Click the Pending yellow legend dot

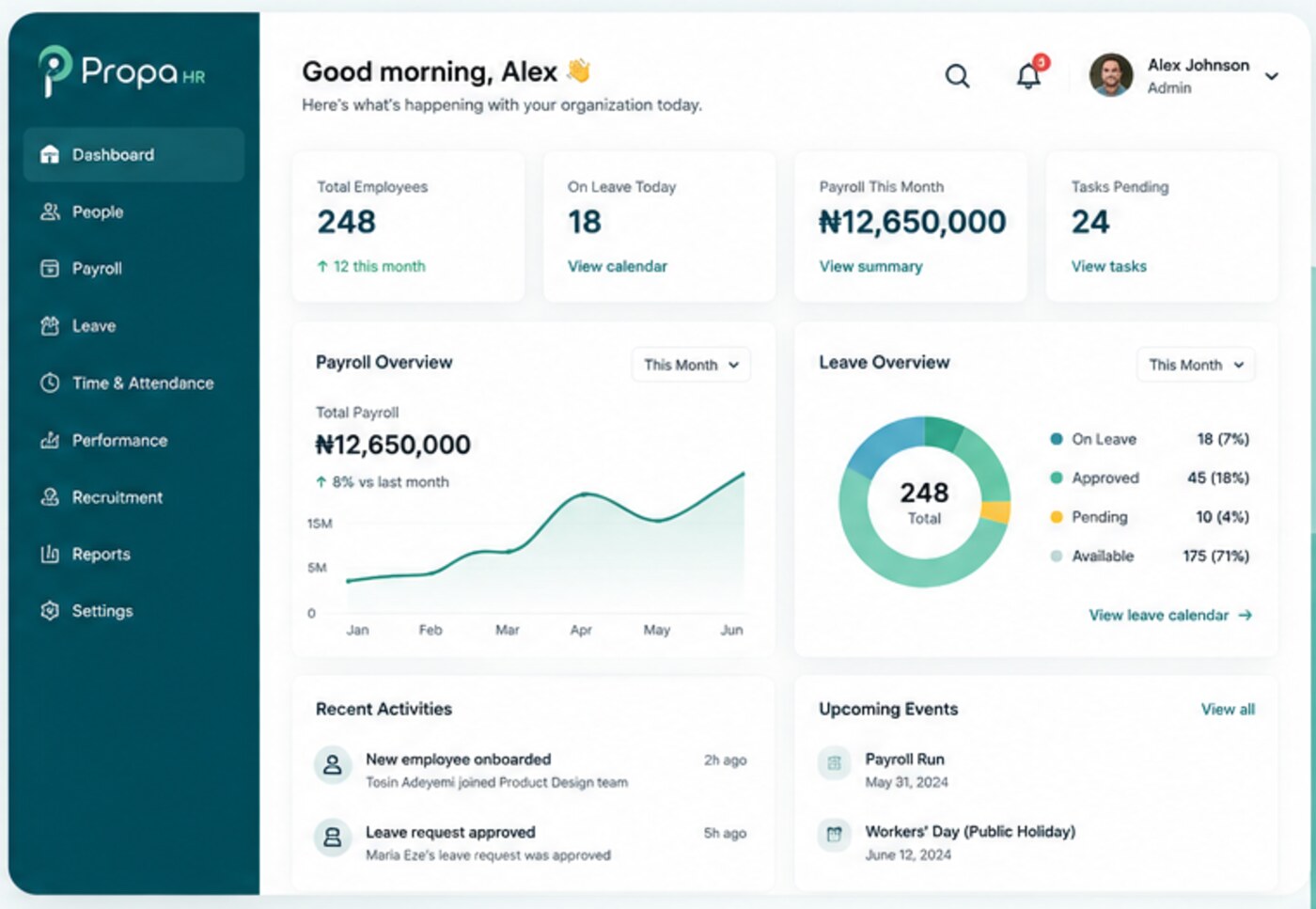(x=1057, y=517)
